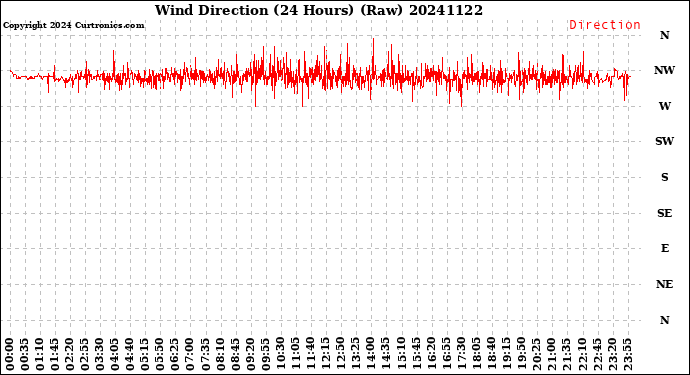The width and height of the screenshot is (690, 375).
Task: Click the 15:10 time label
Action: click(x=401, y=355)
